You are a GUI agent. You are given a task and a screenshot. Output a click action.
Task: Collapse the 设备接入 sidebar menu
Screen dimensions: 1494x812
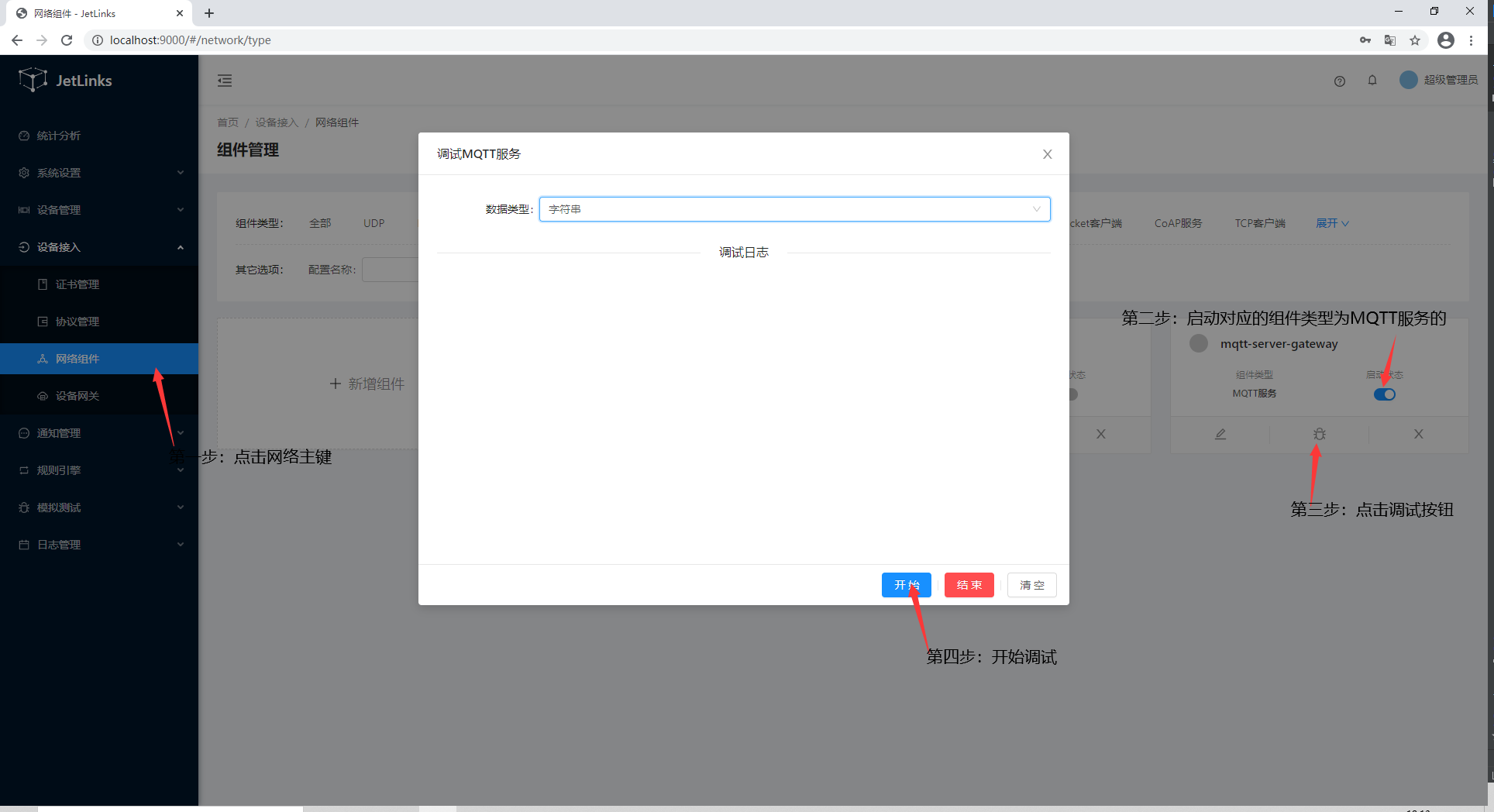point(99,247)
